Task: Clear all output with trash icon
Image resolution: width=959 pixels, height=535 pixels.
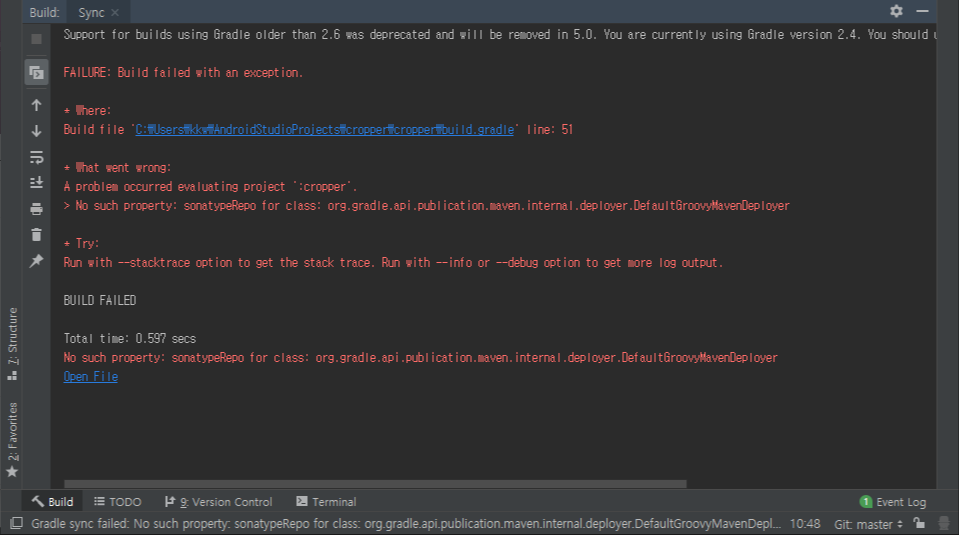Action: tap(36, 235)
